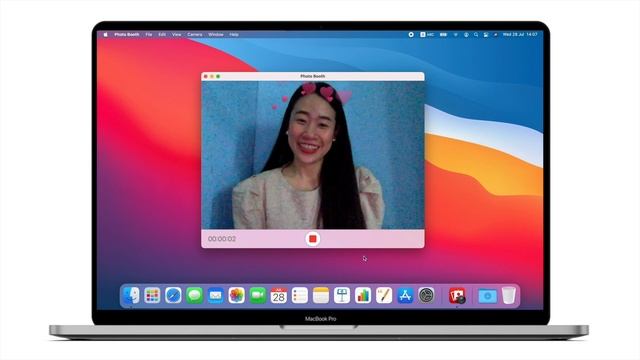Open Numbers from the Dock

point(363,295)
